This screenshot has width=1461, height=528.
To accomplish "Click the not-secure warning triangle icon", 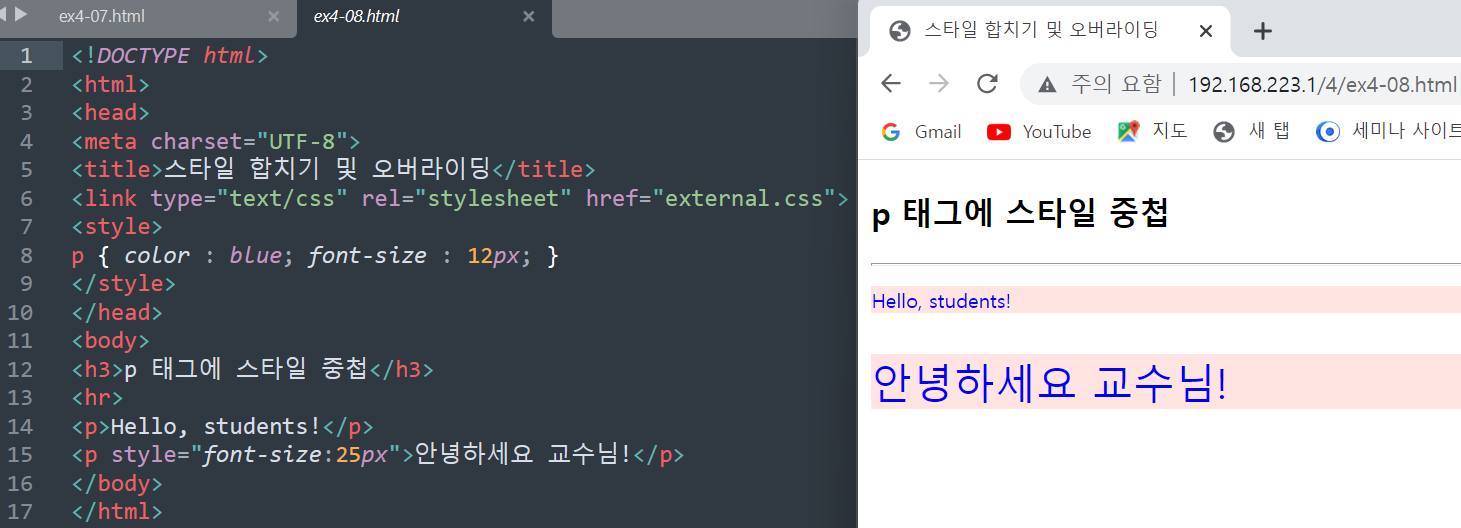I will tap(1047, 85).
